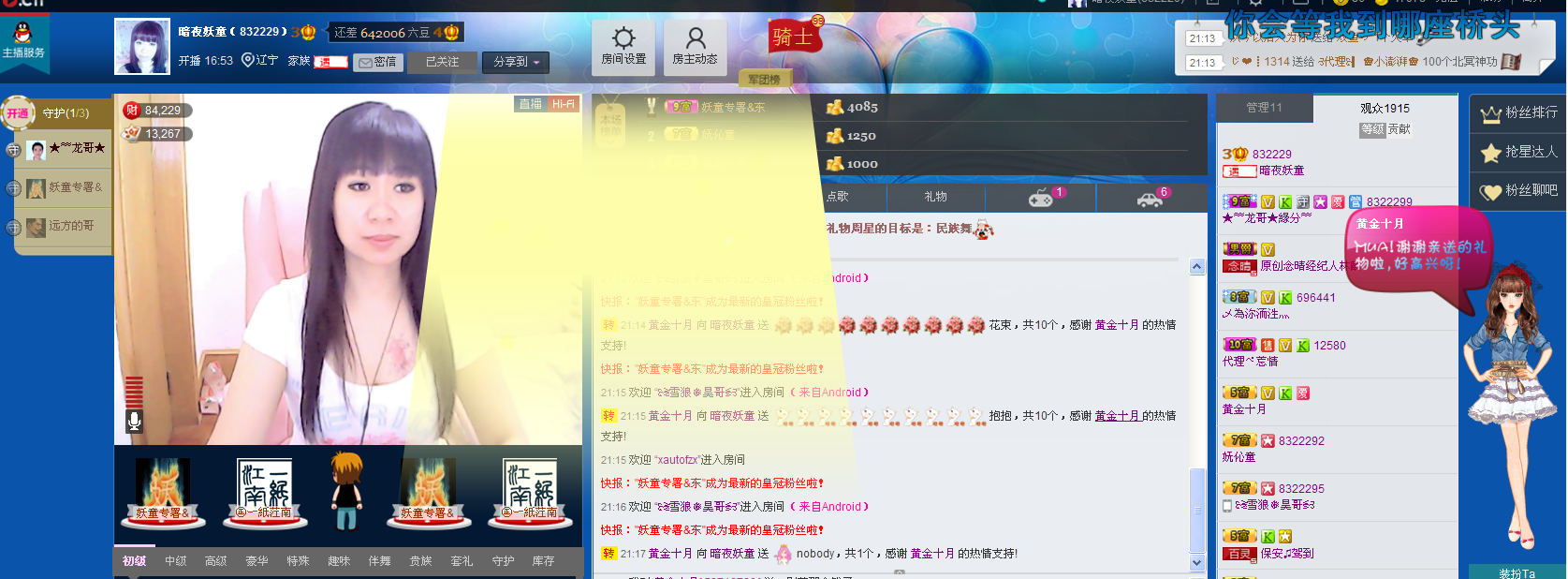Open 抢星达人 star icon

click(1491, 152)
